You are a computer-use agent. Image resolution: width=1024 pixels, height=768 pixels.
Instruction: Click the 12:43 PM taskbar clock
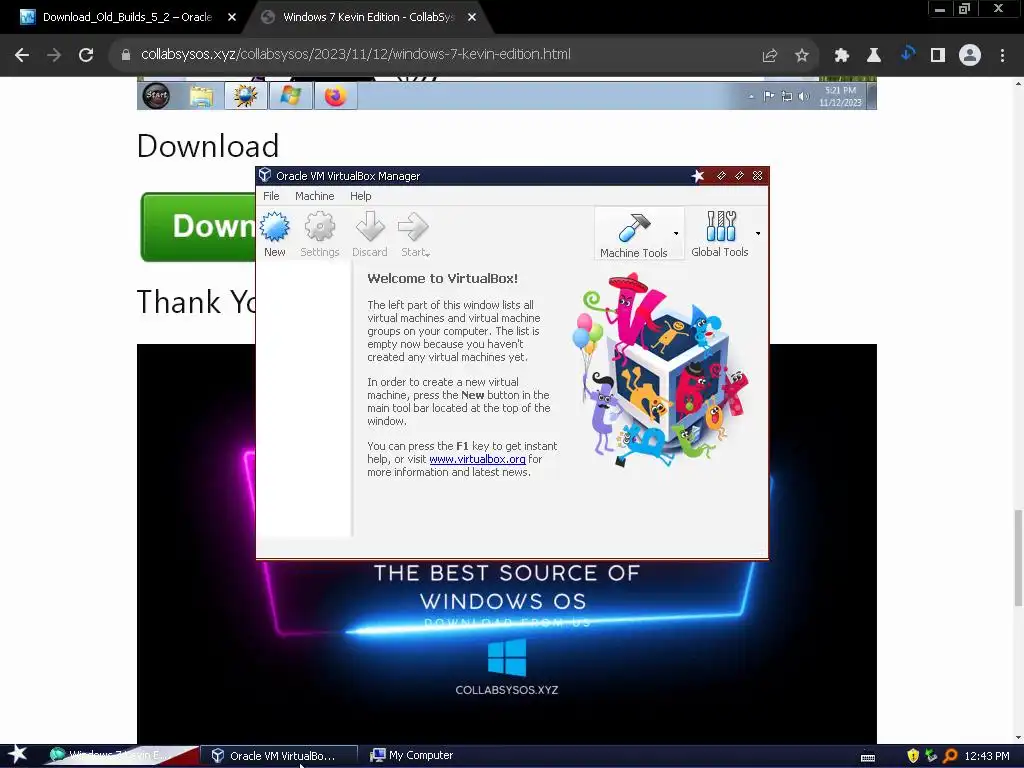987,756
